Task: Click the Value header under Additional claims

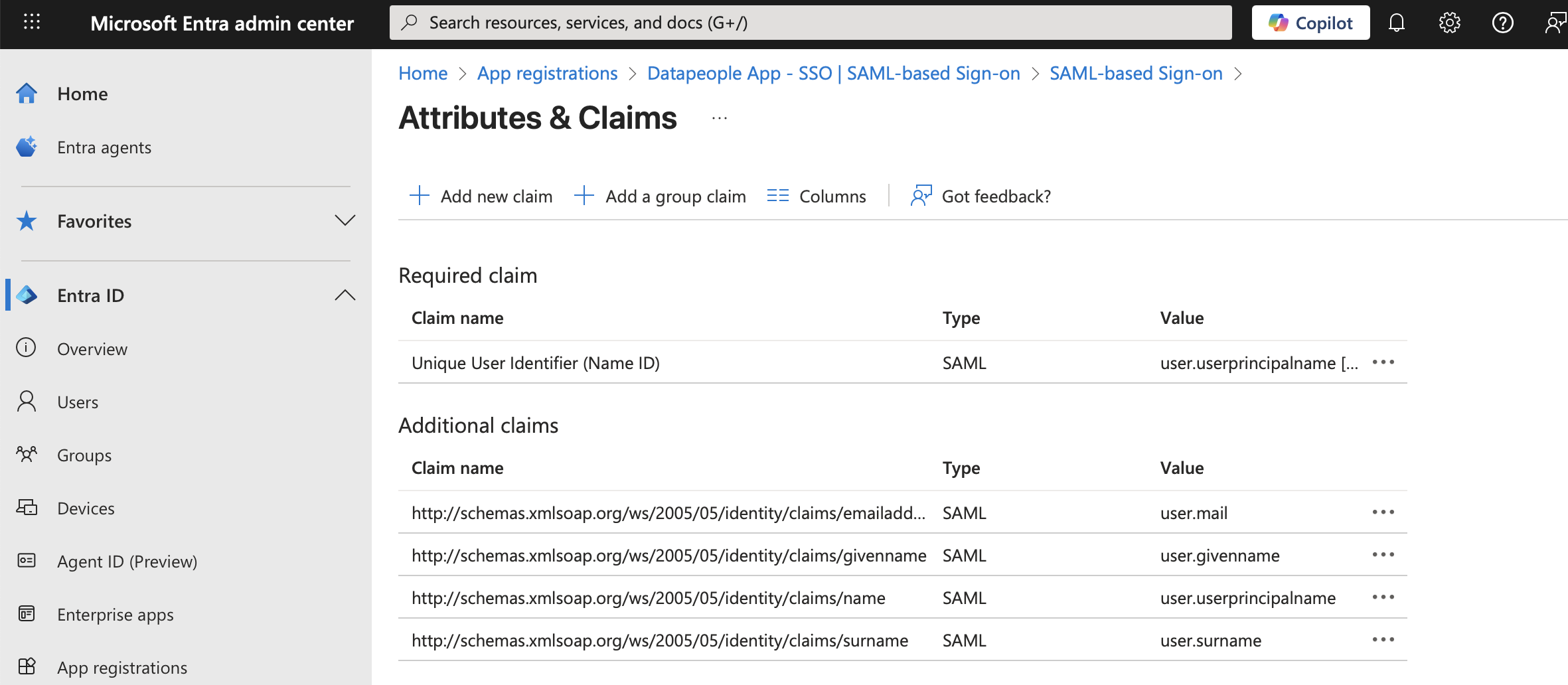Action: coord(1182,468)
